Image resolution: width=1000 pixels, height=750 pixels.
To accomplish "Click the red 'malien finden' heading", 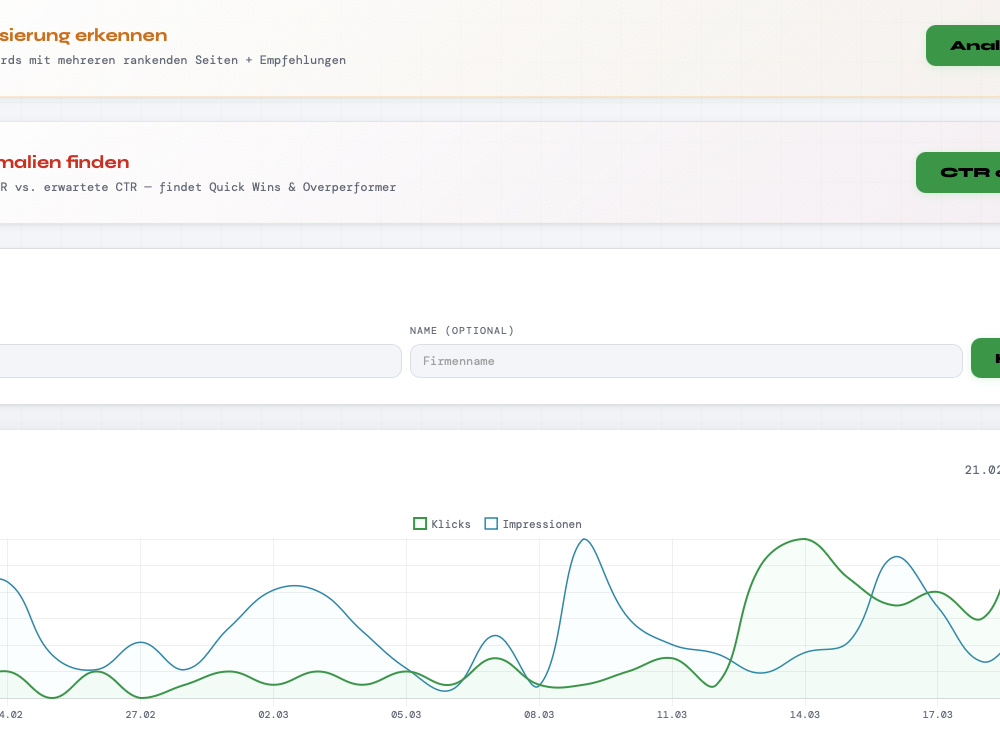I will [x=64, y=162].
